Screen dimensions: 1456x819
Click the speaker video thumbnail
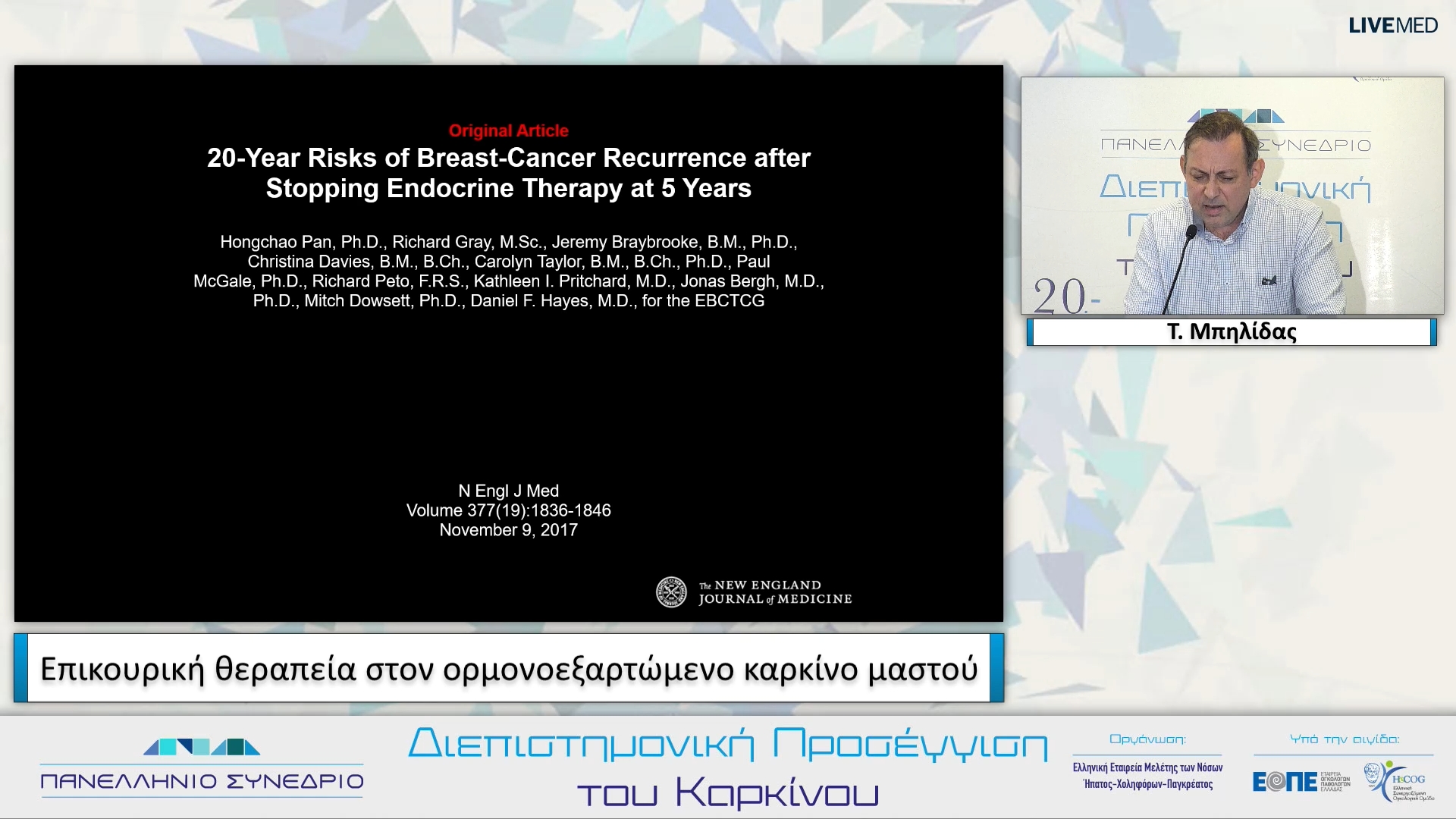click(1232, 196)
